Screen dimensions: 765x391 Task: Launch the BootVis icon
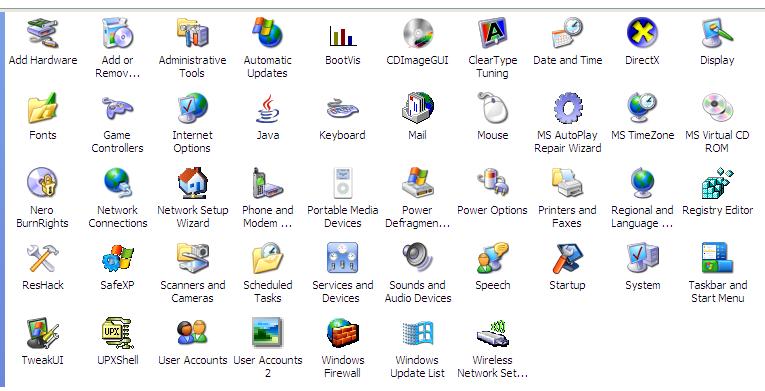[x=342, y=35]
